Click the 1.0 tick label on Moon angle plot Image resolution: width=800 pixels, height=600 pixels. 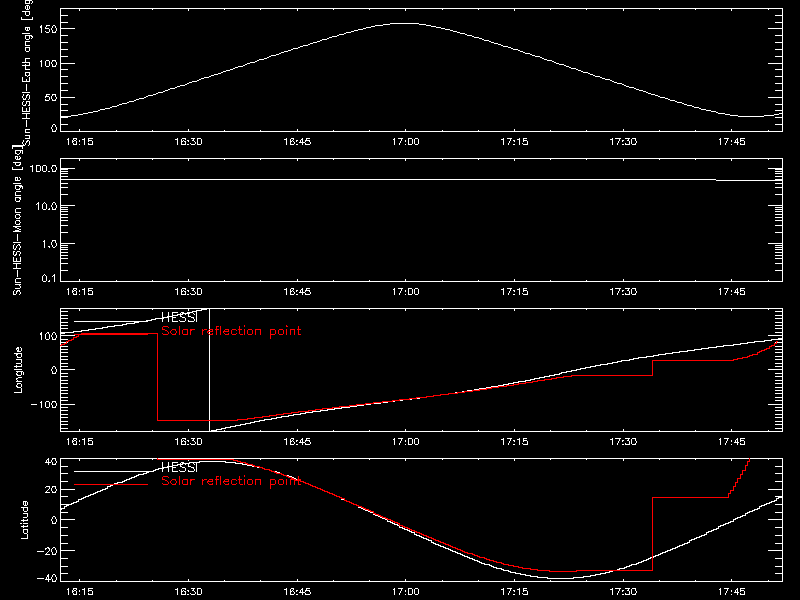[49, 244]
